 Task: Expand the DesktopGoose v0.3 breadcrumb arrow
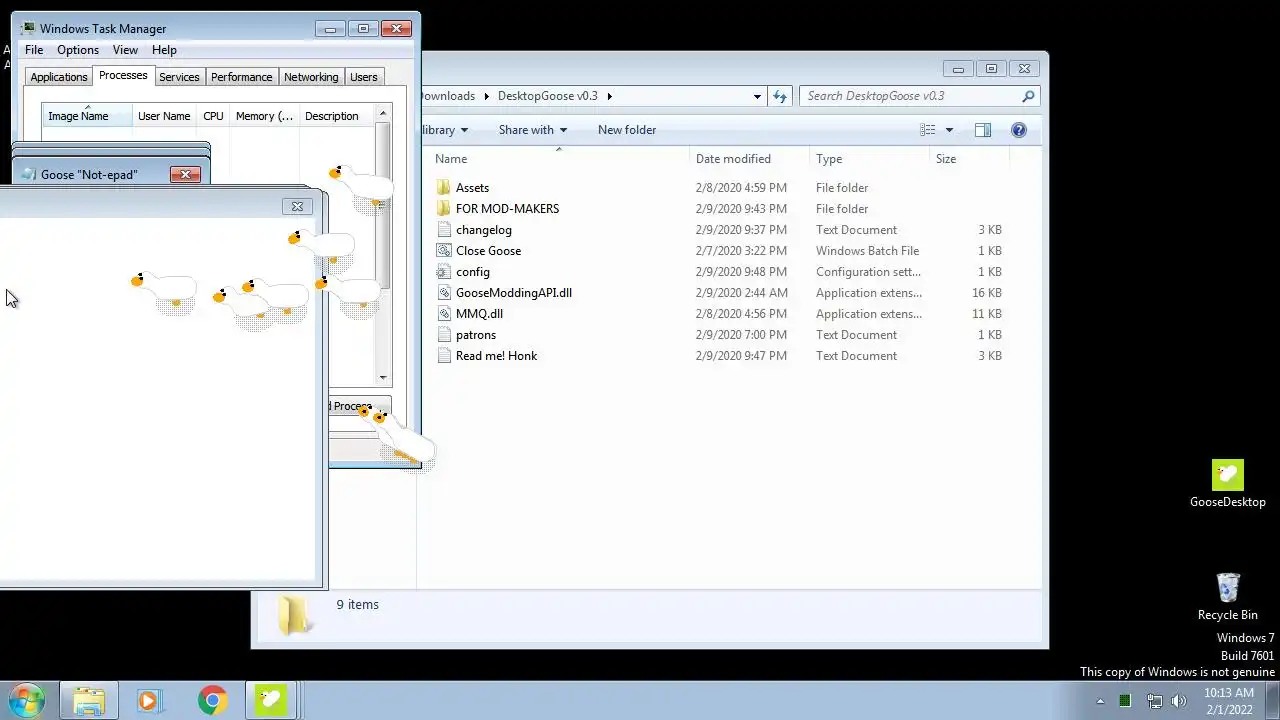(609, 96)
